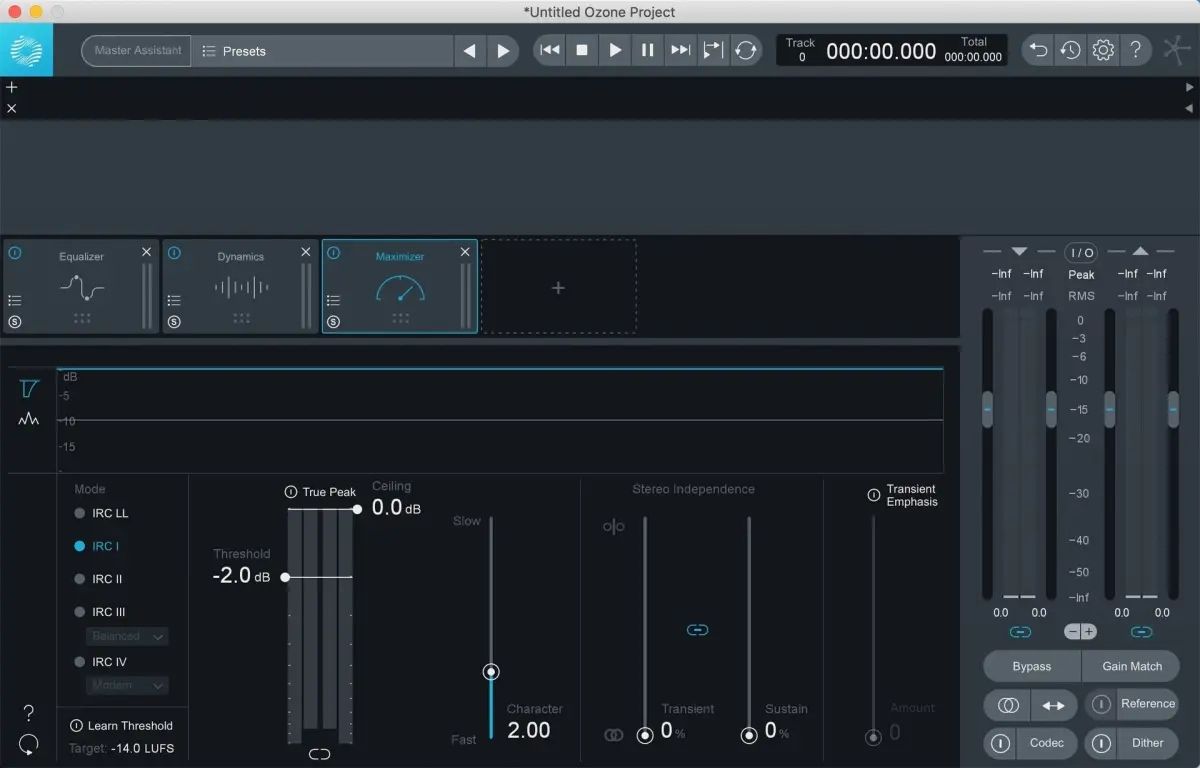Select the Equalizer module tab
1200x768 pixels.
pyautogui.click(x=81, y=286)
